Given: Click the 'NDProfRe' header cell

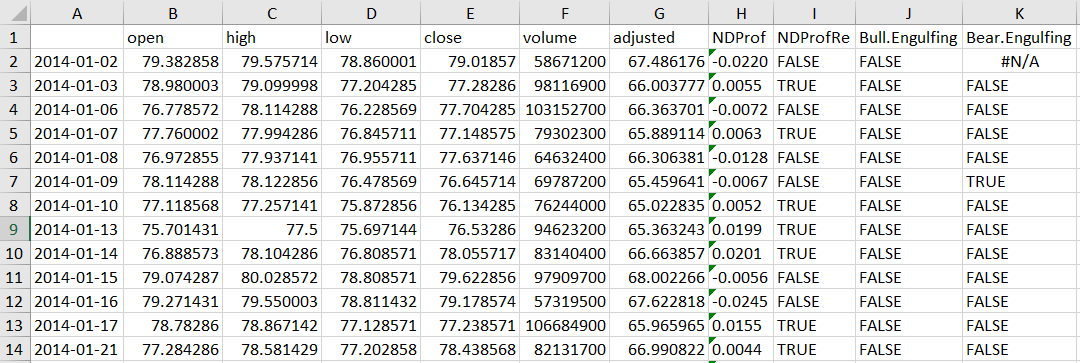Looking at the screenshot, I should click(x=813, y=37).
